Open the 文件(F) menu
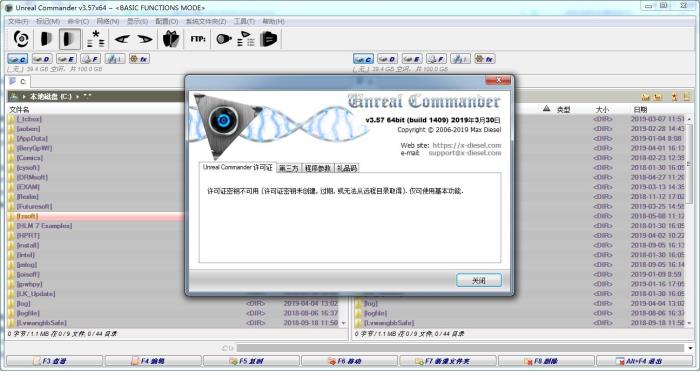 (x=18, y=21)
